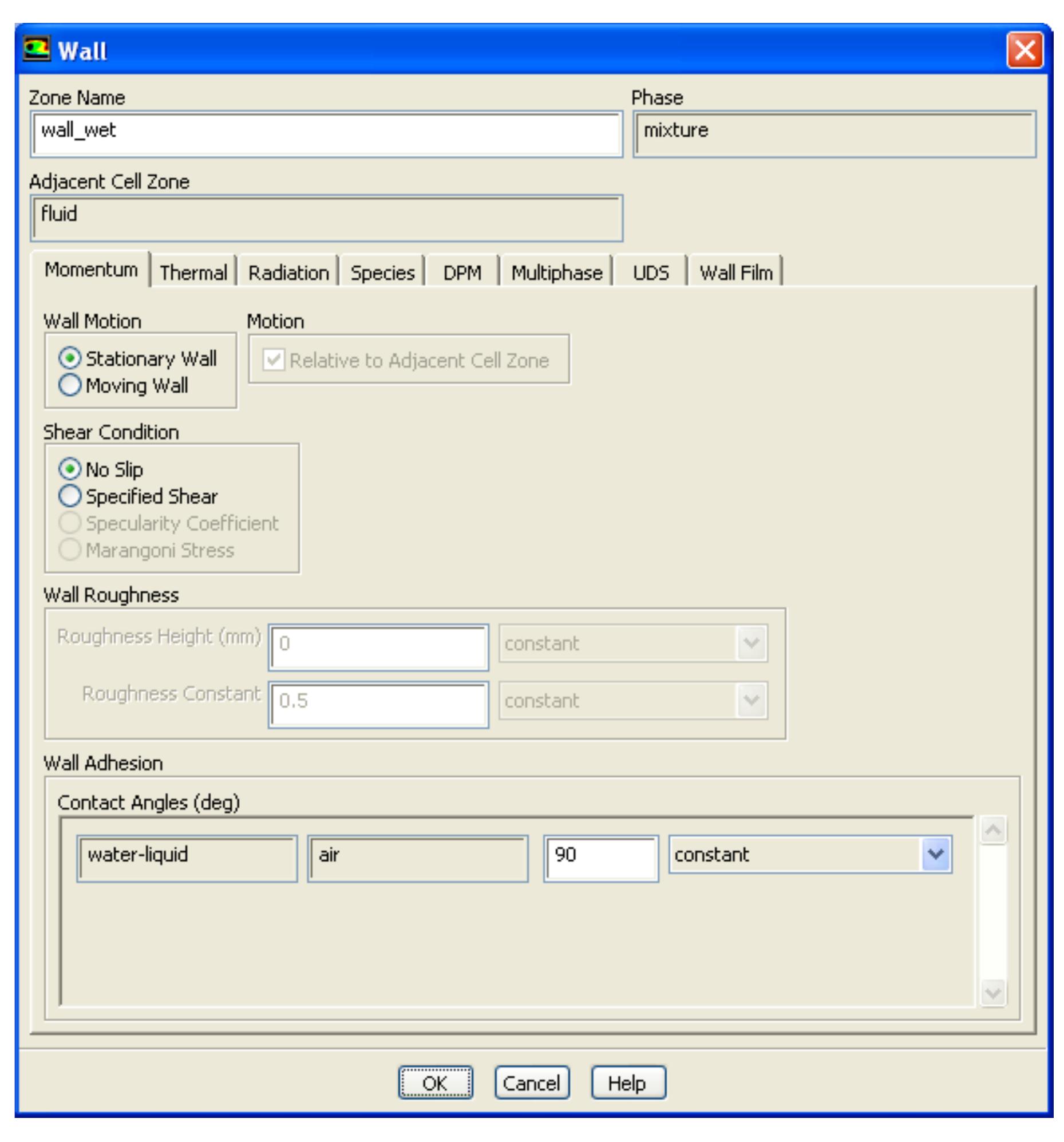Confirm with the OK button
1064x1142 pixels.
pos(436,1083)
